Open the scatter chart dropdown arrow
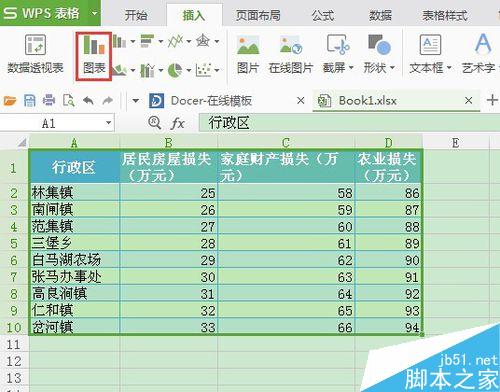 pos(217,70)
